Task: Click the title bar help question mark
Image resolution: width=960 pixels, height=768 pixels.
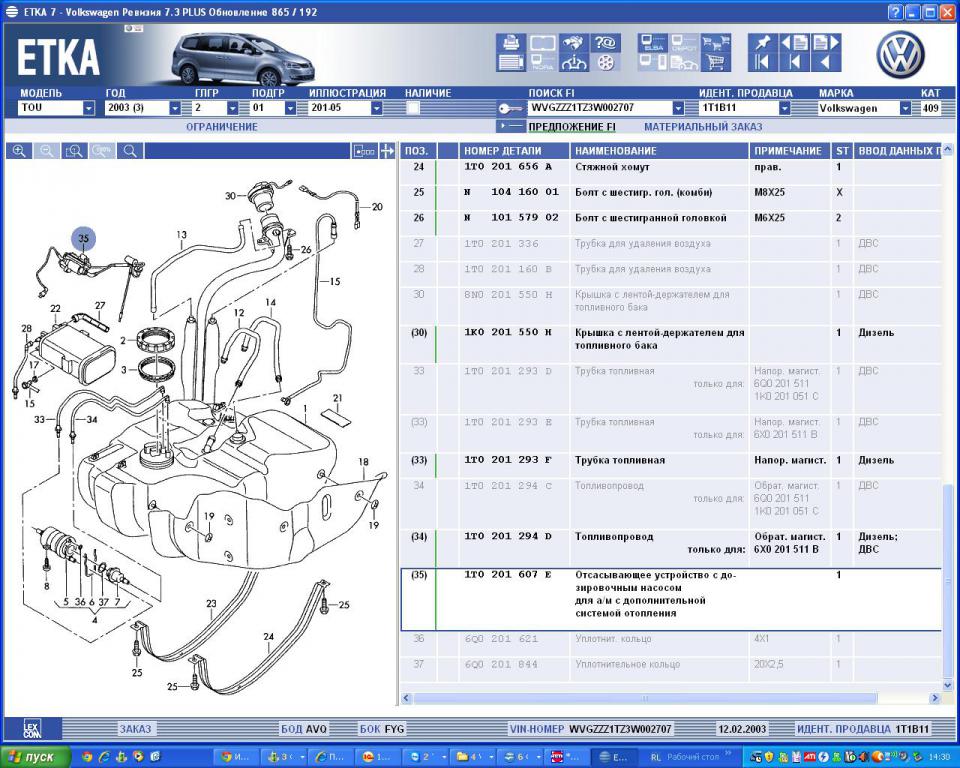Action: pyautogui.click(x=895, y=12)
